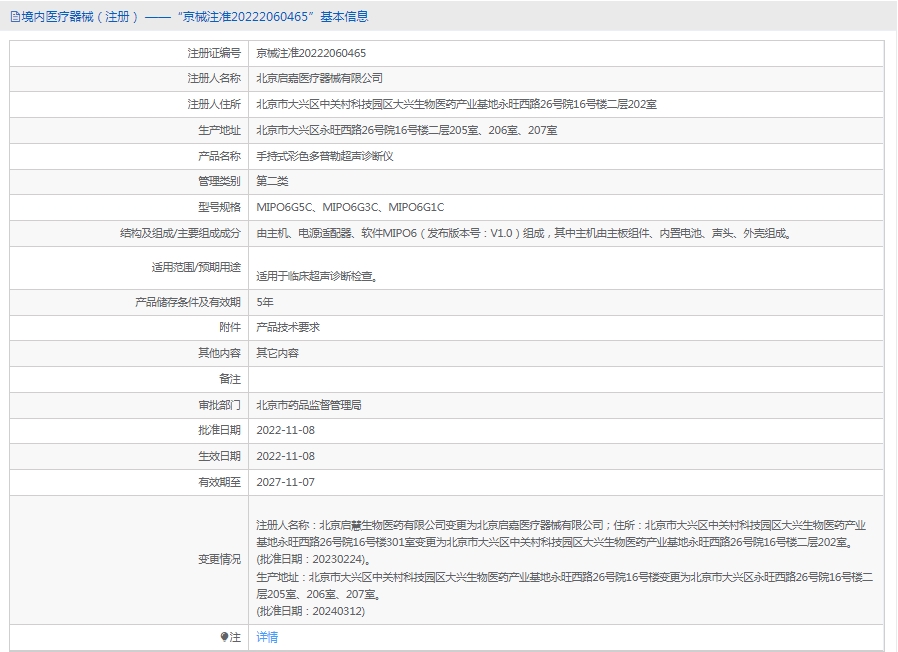Click the 适用范围/预期用途 label
This screenshot has height=652, width=898.
tap(196, 268)
